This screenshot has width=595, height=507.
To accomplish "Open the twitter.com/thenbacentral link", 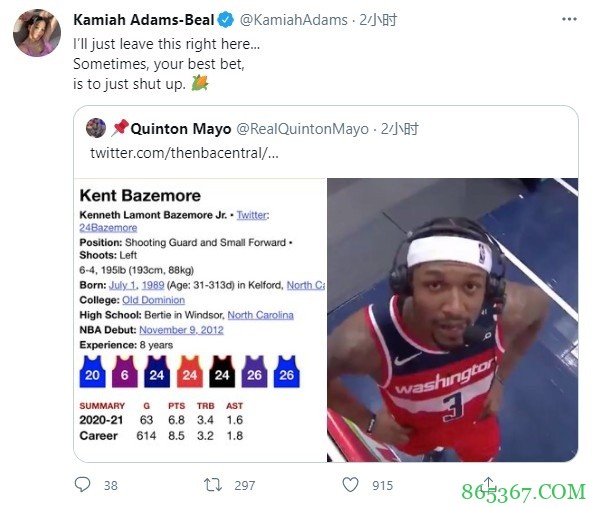I will click(x=184, y=153).
